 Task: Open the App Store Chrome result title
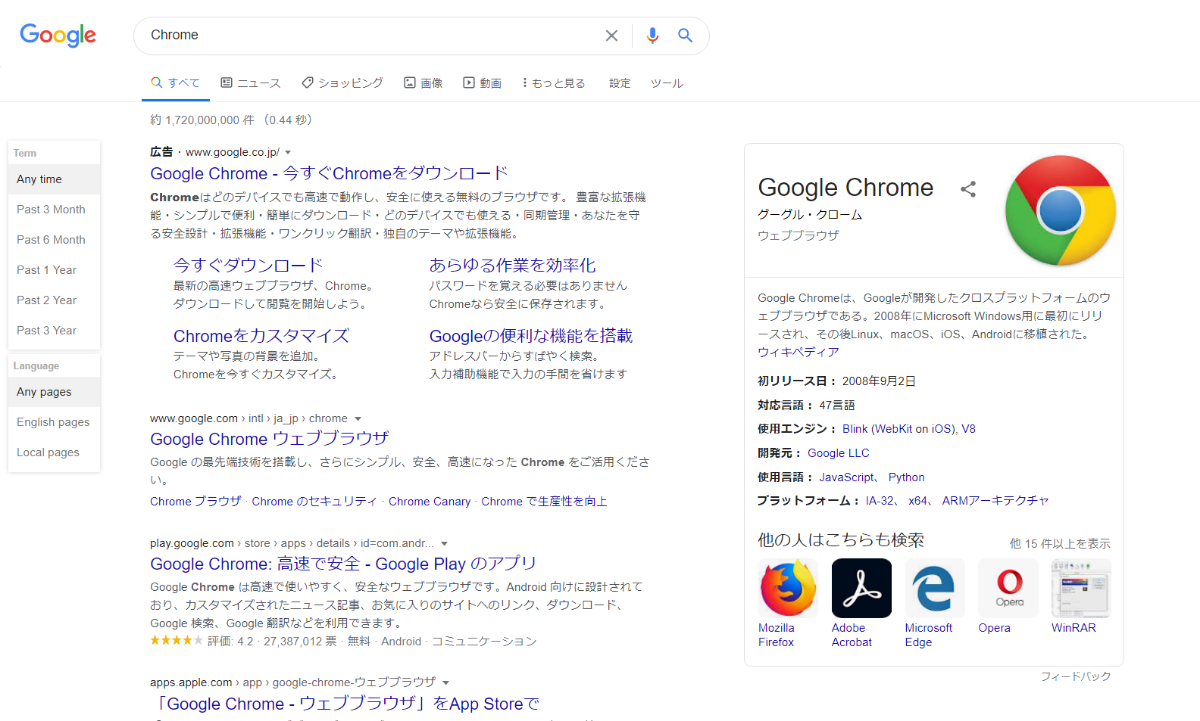(x=344, y=704)
